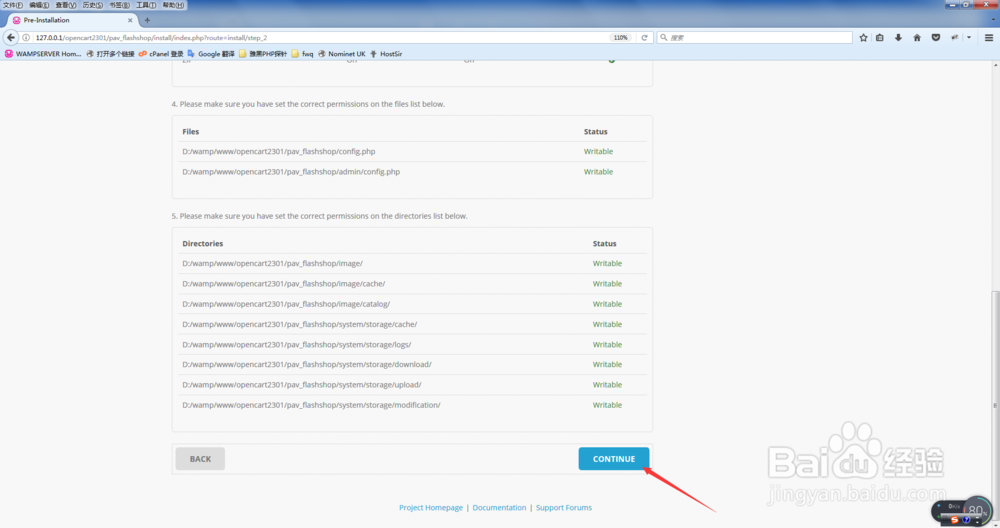Screen dimensions: 1000x528
Task: Click the Status header of the Files table
Action: click(x=596, y=132)
